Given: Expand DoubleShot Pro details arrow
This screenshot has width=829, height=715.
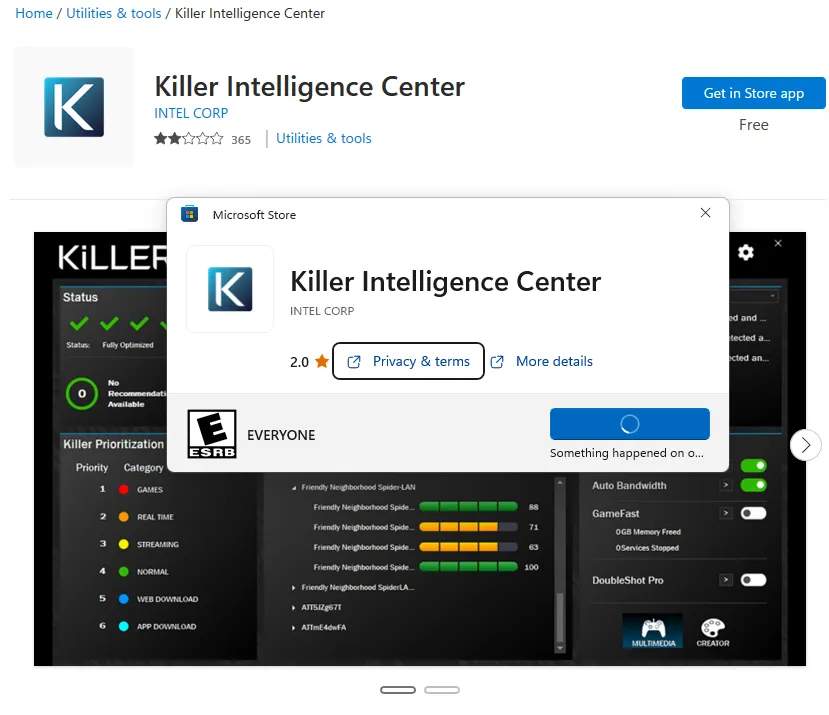Looking at the screenshot, I should coord(726,580).
